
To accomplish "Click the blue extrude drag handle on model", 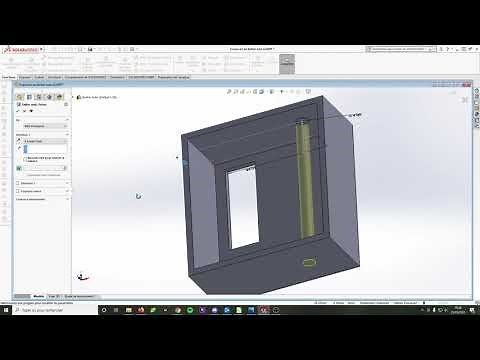I will [x=185, y=163].
